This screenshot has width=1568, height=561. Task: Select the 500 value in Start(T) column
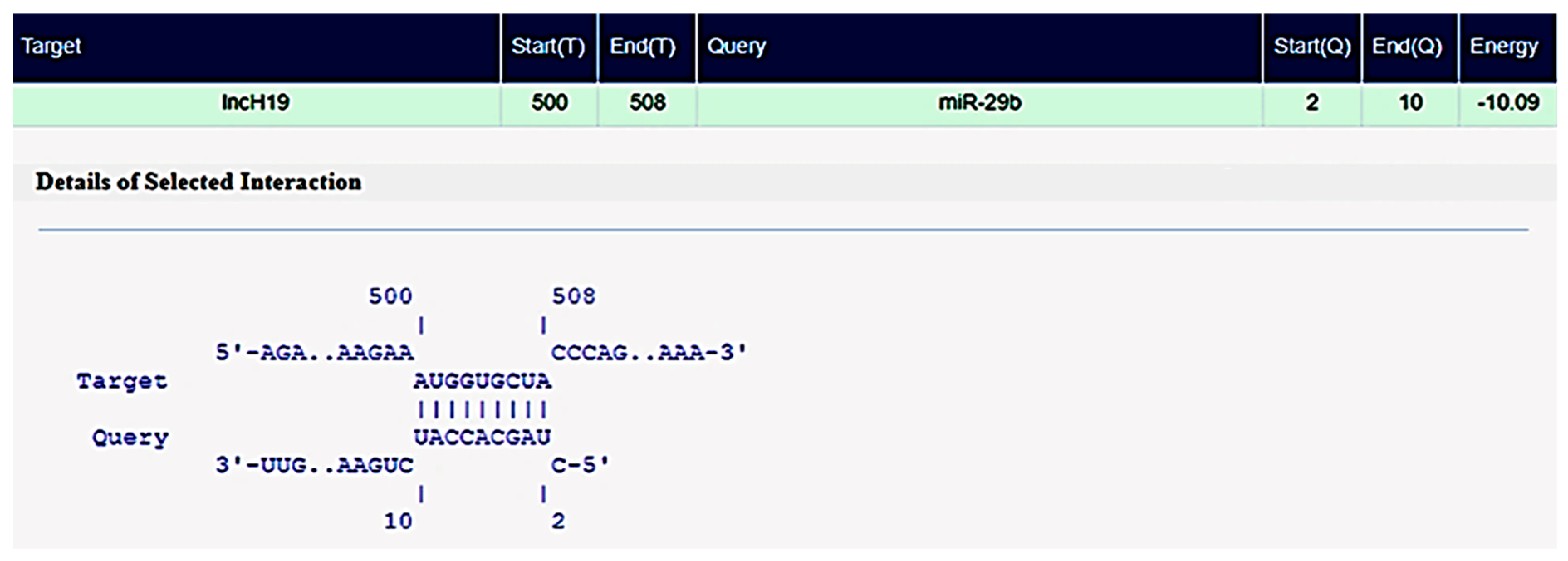pos(549,102)
